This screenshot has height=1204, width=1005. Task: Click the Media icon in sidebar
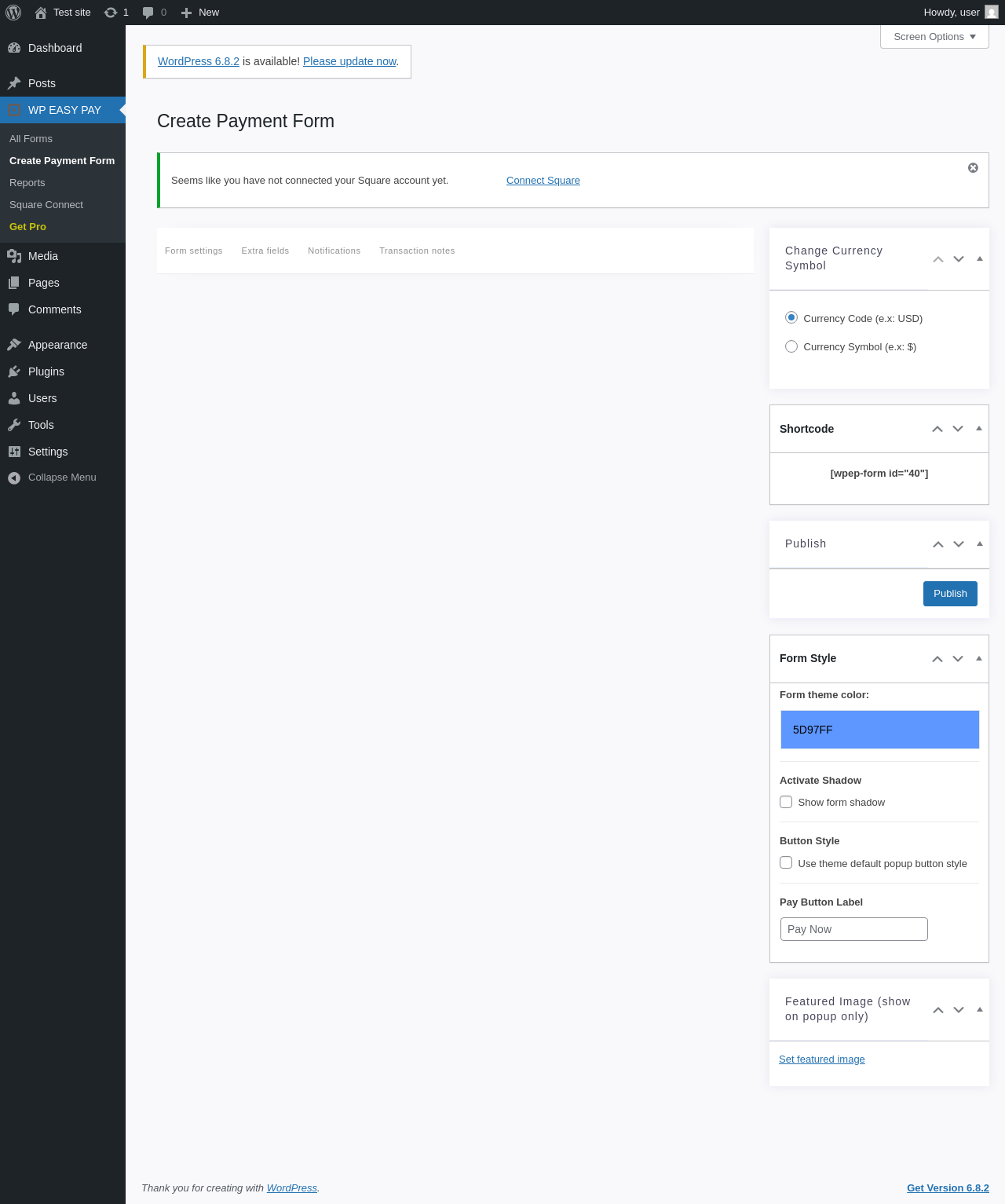tap(14, 256)
